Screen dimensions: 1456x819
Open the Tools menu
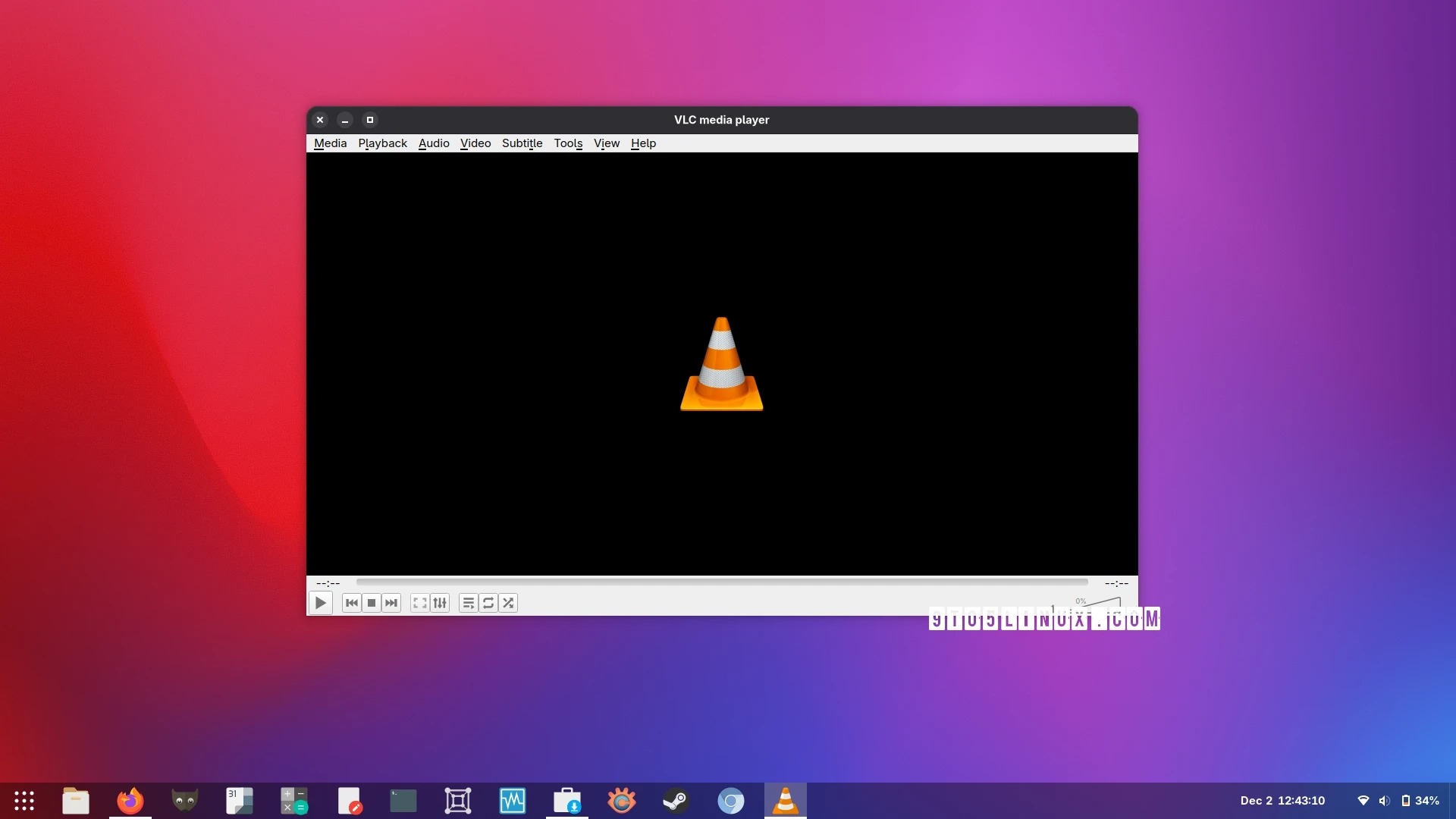(568, 143)
